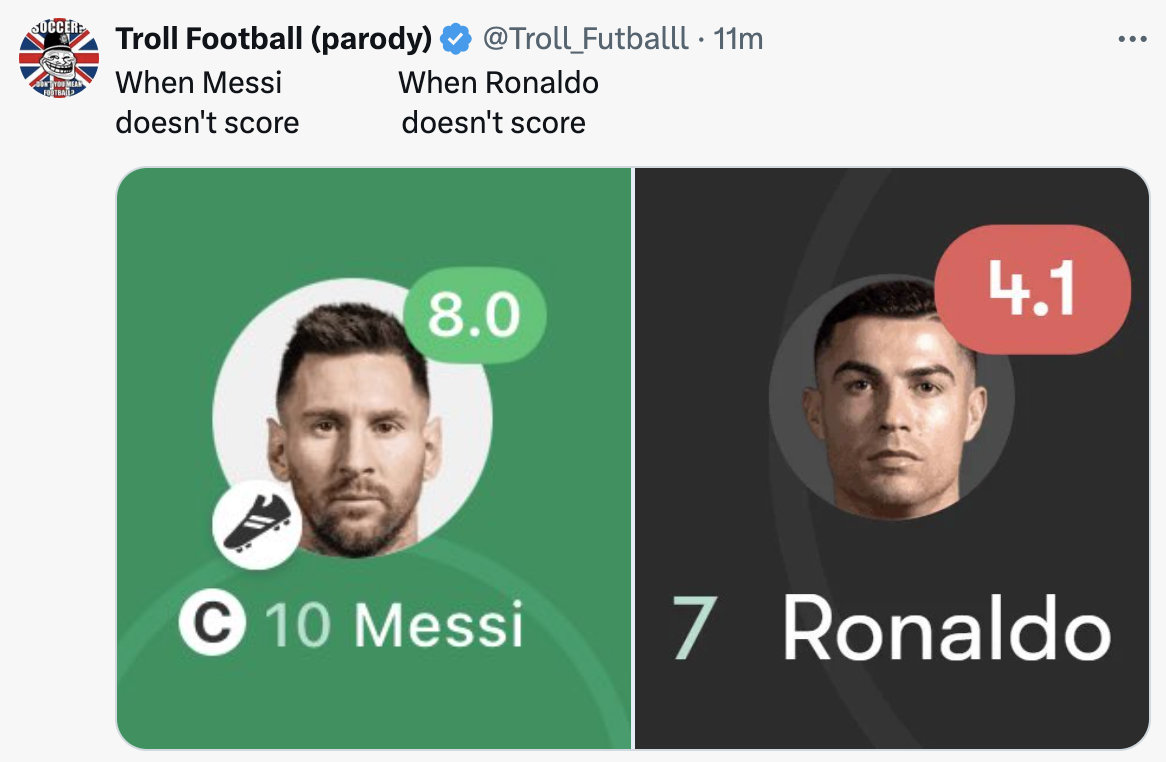Click the Ronaldo name label
The width and height of the screenshot is (1166, 762).
[x=946, y=629]
